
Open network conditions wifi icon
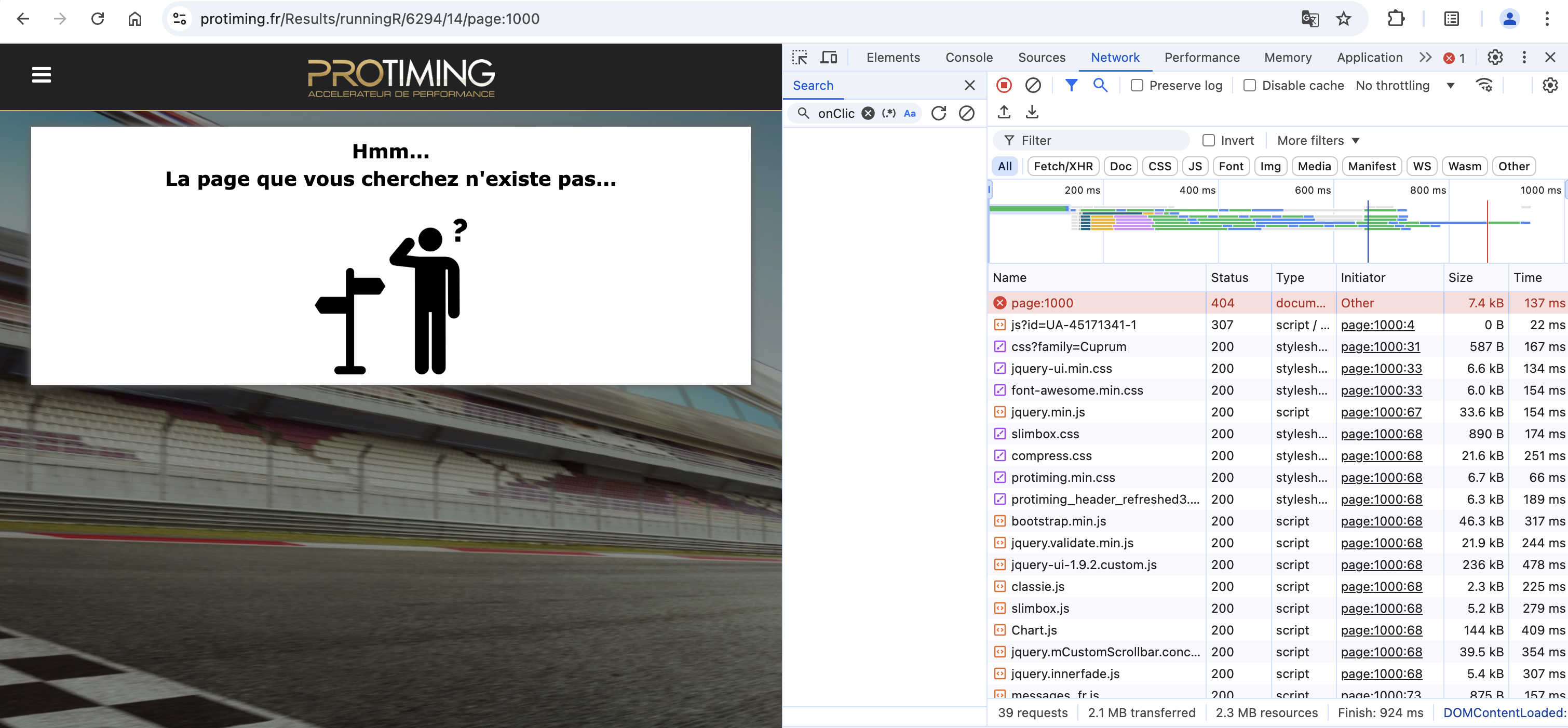pyautogui.click(x=1484, y=85)
